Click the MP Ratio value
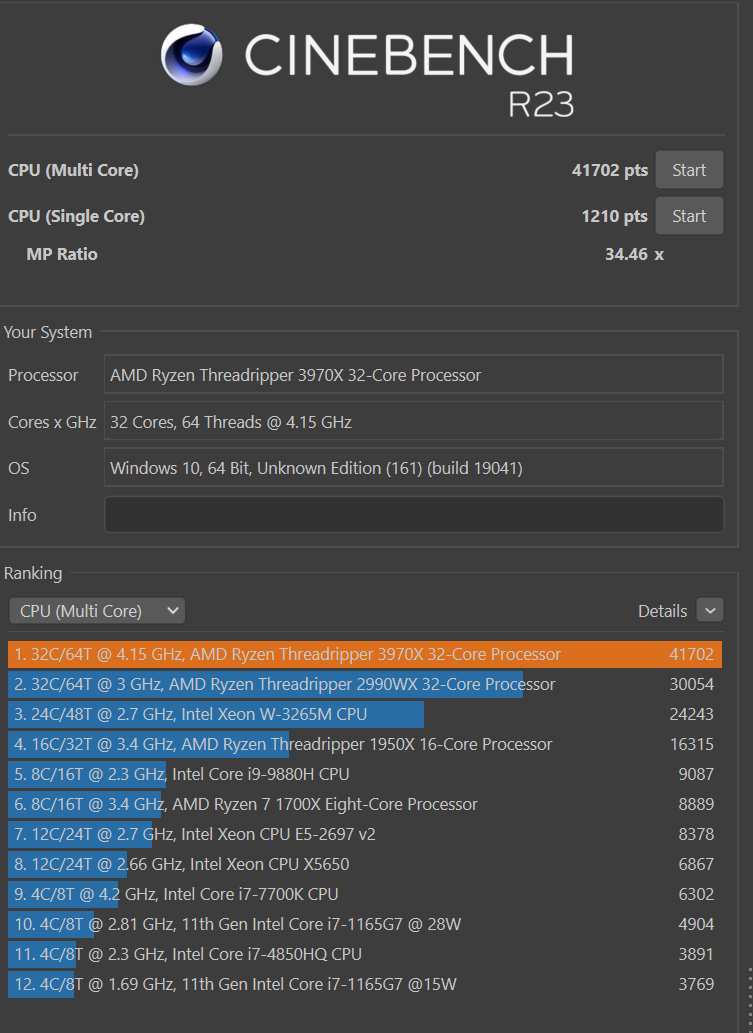The height and width of the screenshot is (1033, 753). pos(637,254)
